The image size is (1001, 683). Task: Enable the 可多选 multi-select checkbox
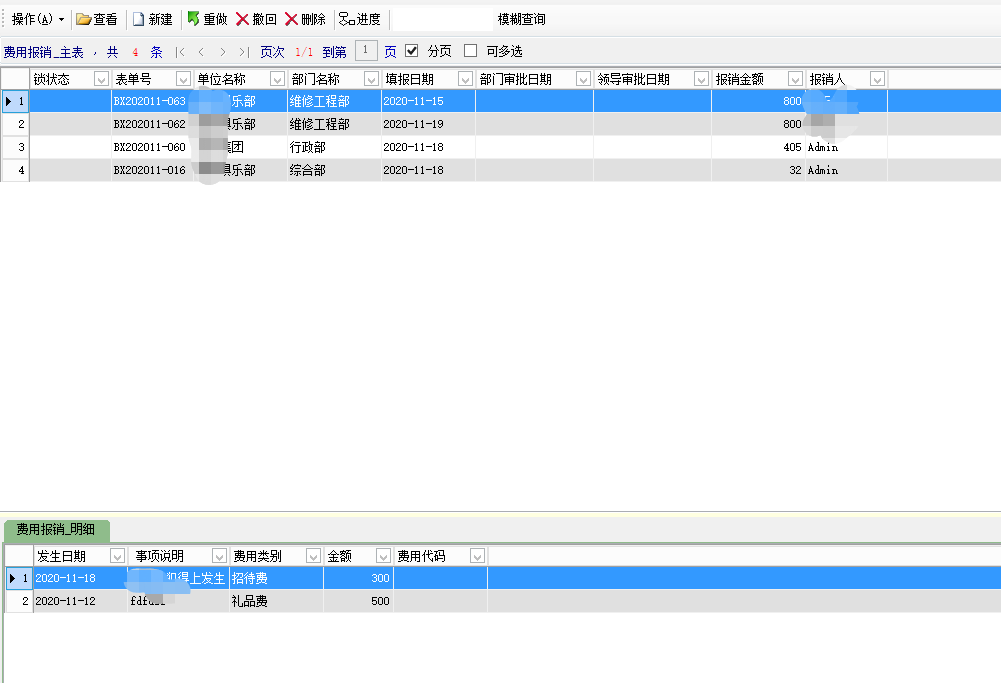[x=471, y=51]
